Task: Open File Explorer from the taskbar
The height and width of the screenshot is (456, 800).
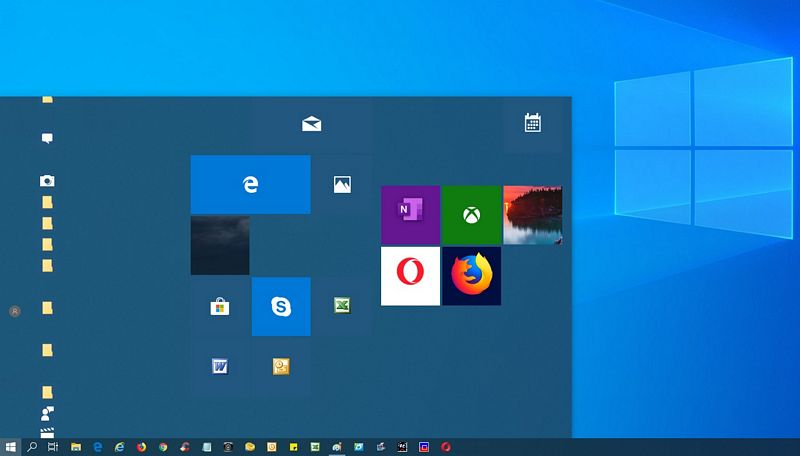Action: pos(76,447)
